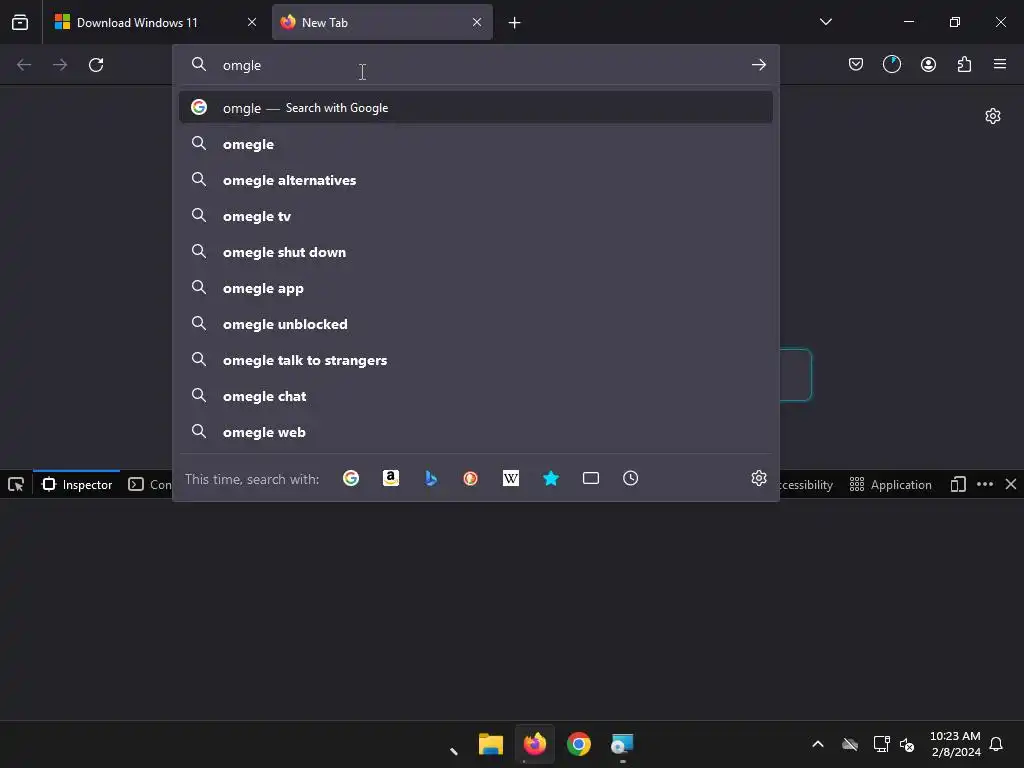Reload the current page
1024x768 pixels.
tap(96, 65)
